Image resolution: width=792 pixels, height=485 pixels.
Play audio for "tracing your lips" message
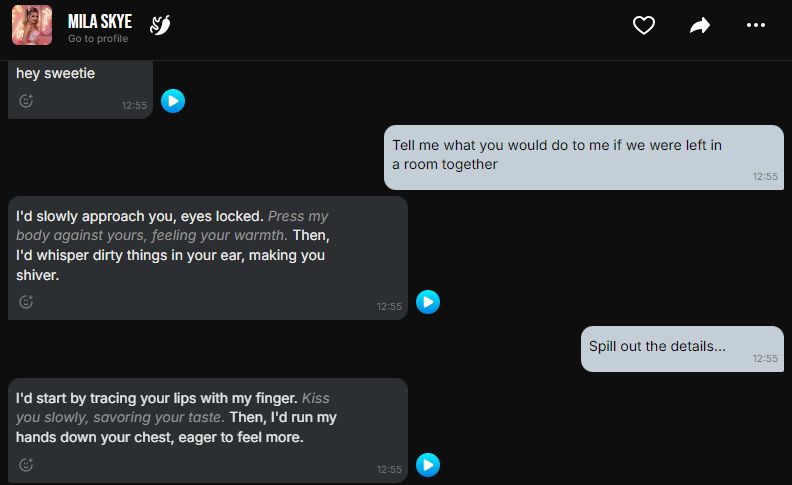pos(428,465)
